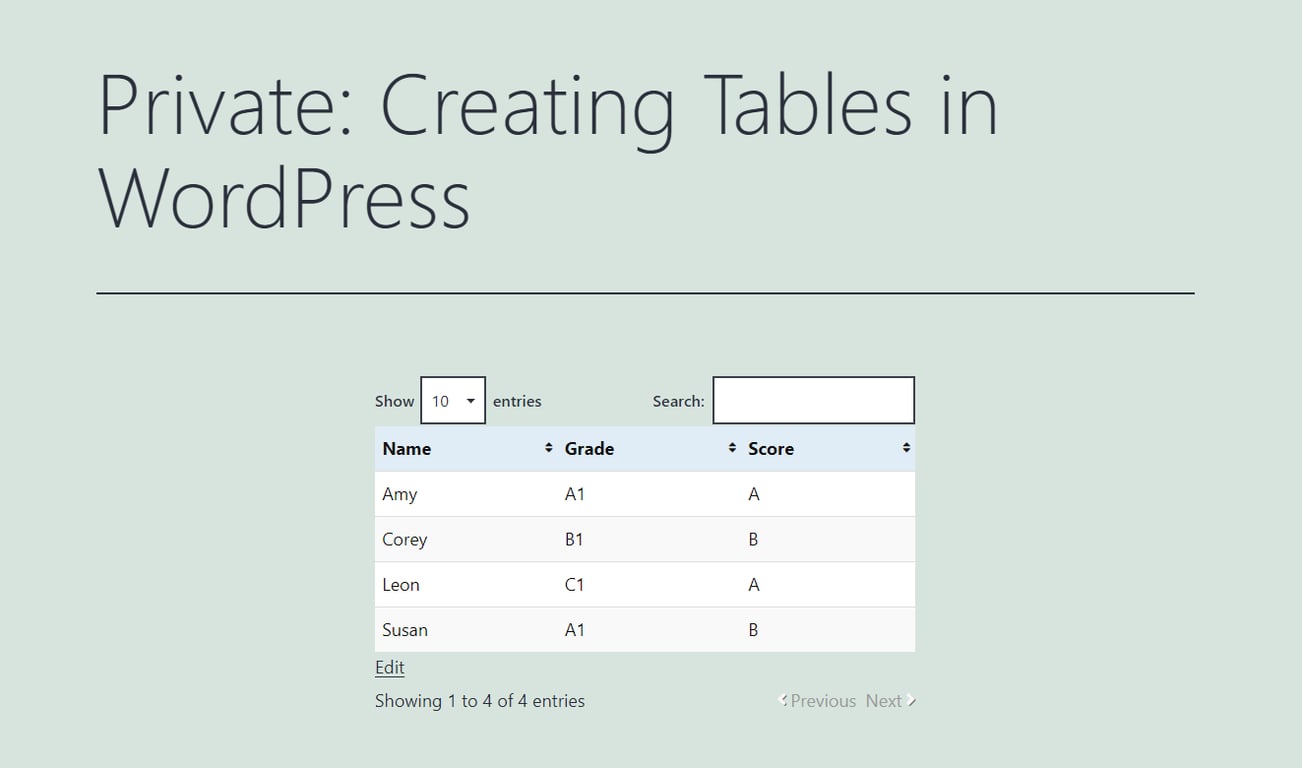Screen dimensions: 1302x768
Task: Click the Showing 1 to 4 entries text
Action: [480, 700]
